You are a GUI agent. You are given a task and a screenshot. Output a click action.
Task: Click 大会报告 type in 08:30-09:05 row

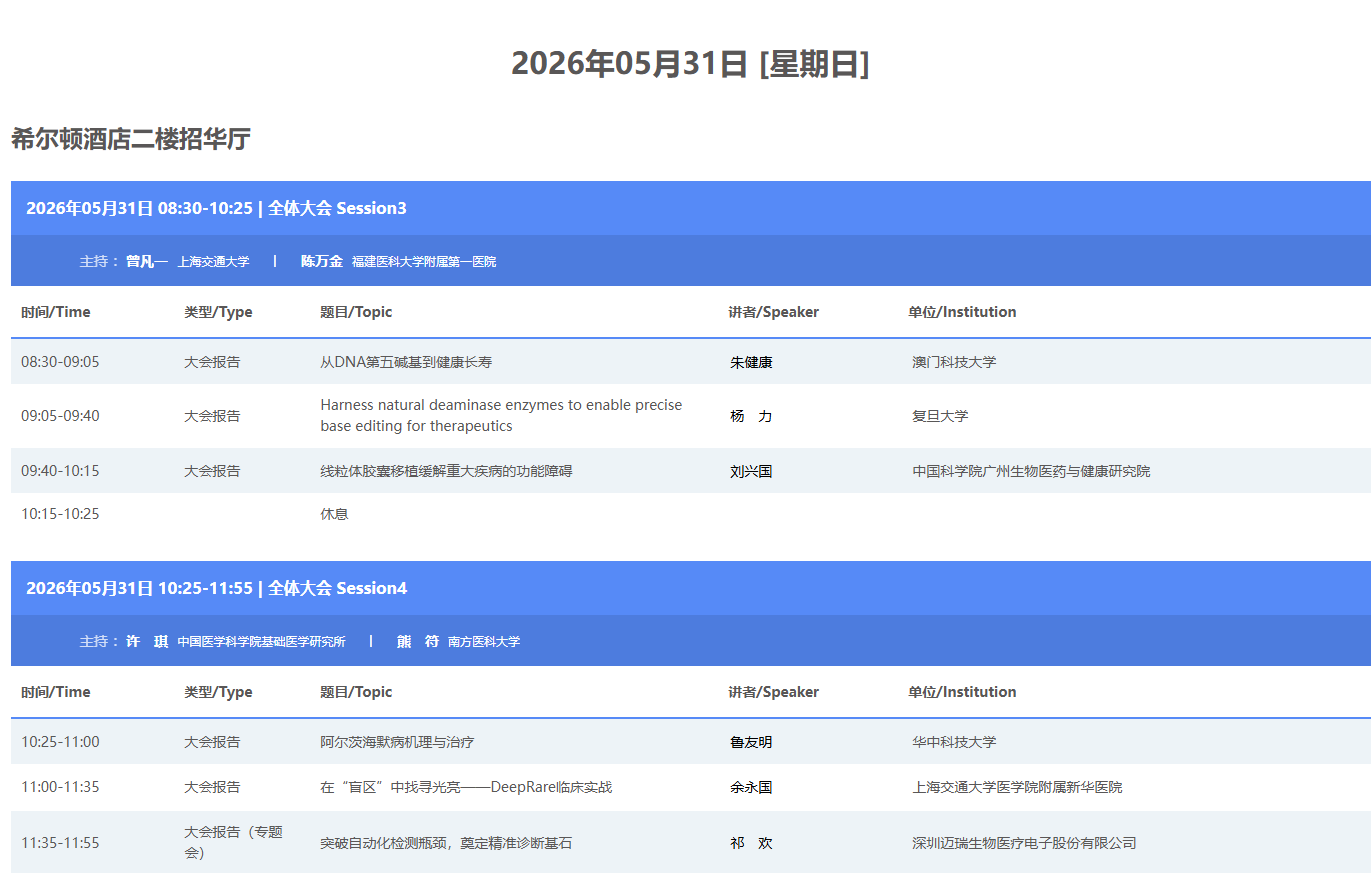[212, 362]
